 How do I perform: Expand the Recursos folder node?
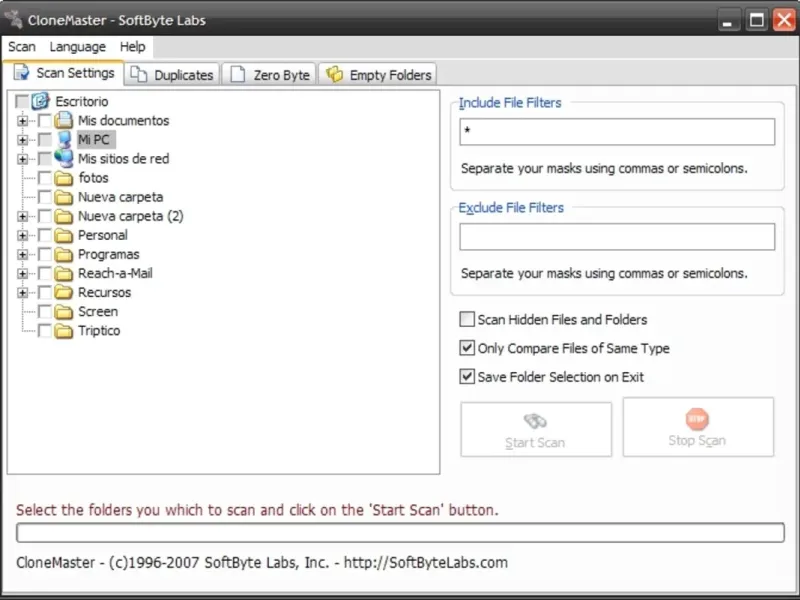[22, 293]
